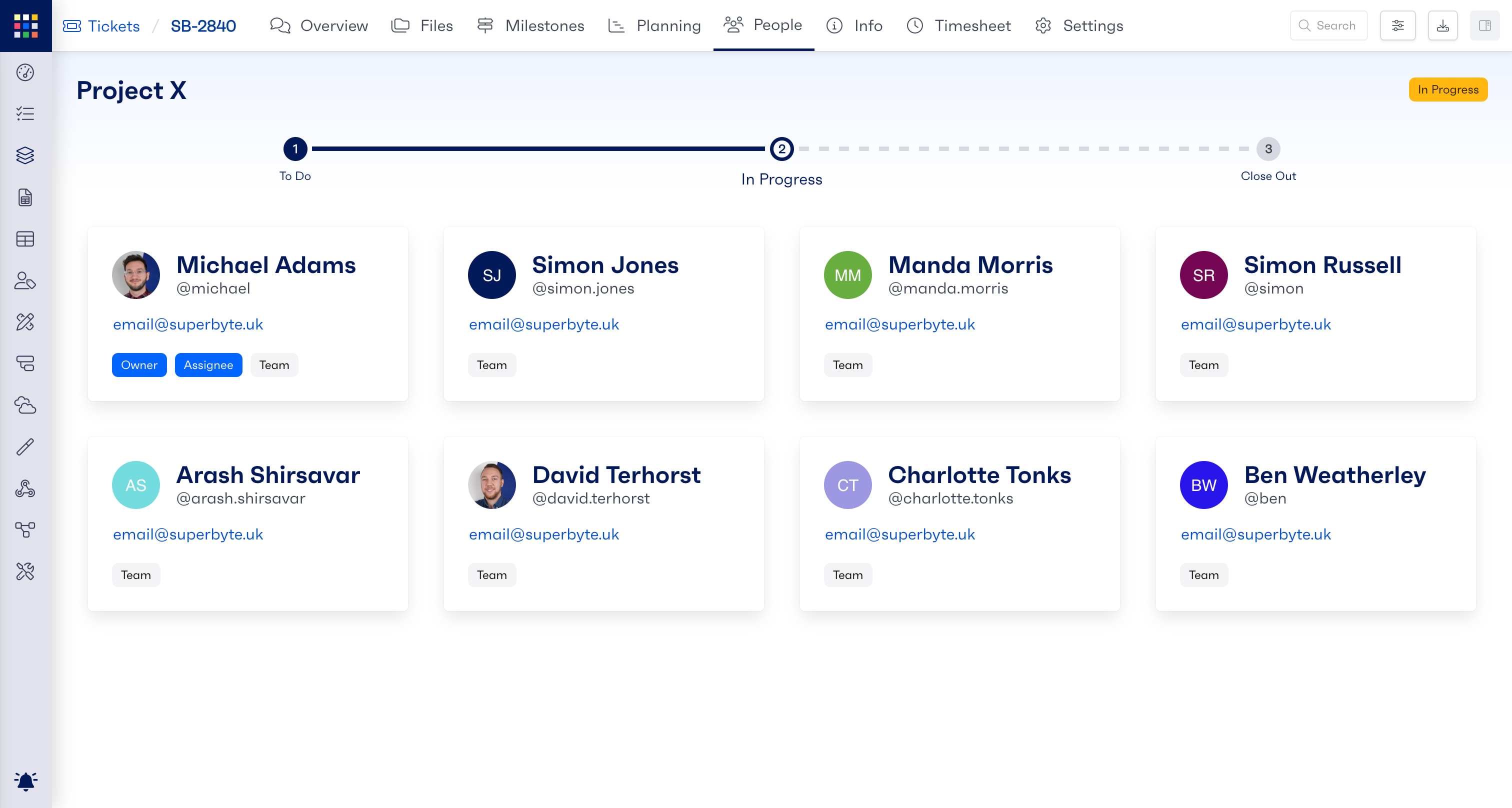
Task: Open the filter sliders button in toolbar
Action: pyautogui.click(x=1397, y=26)
